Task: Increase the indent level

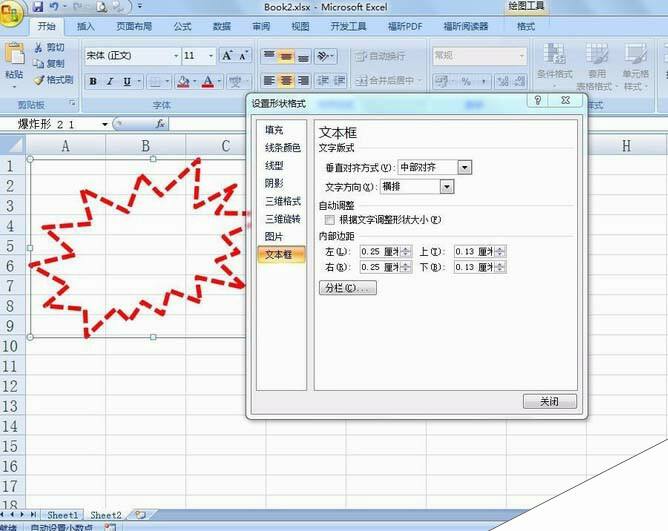Action: click(339, 81)
